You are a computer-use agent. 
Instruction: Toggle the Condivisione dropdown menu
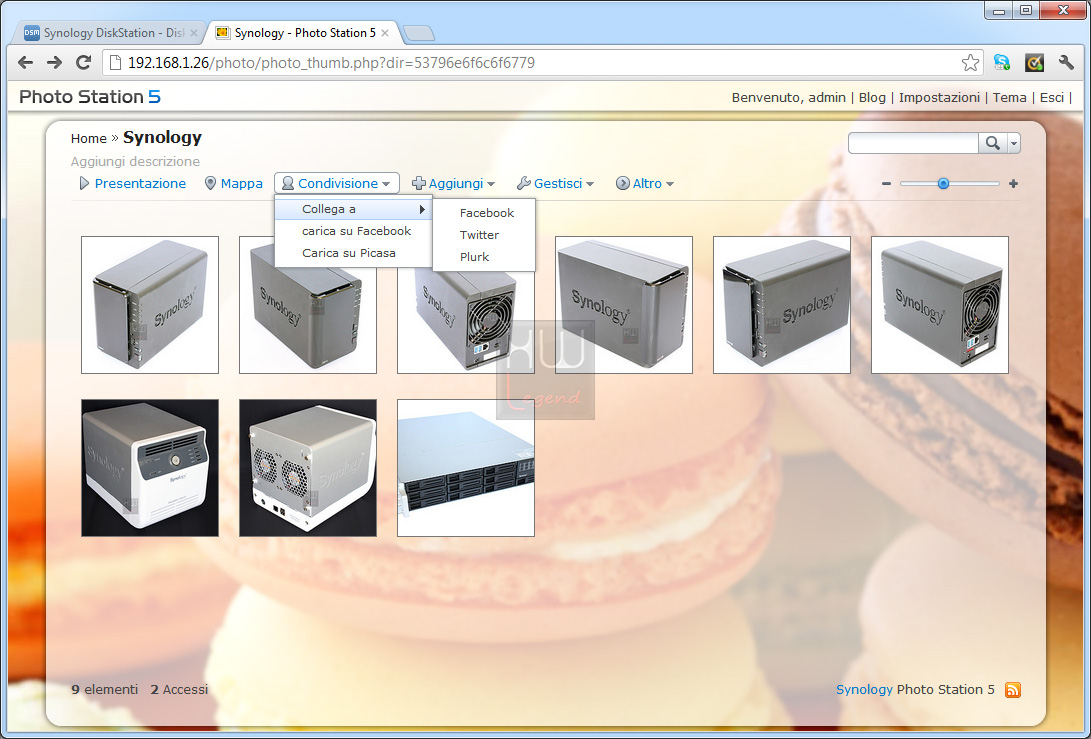(337, 184)
